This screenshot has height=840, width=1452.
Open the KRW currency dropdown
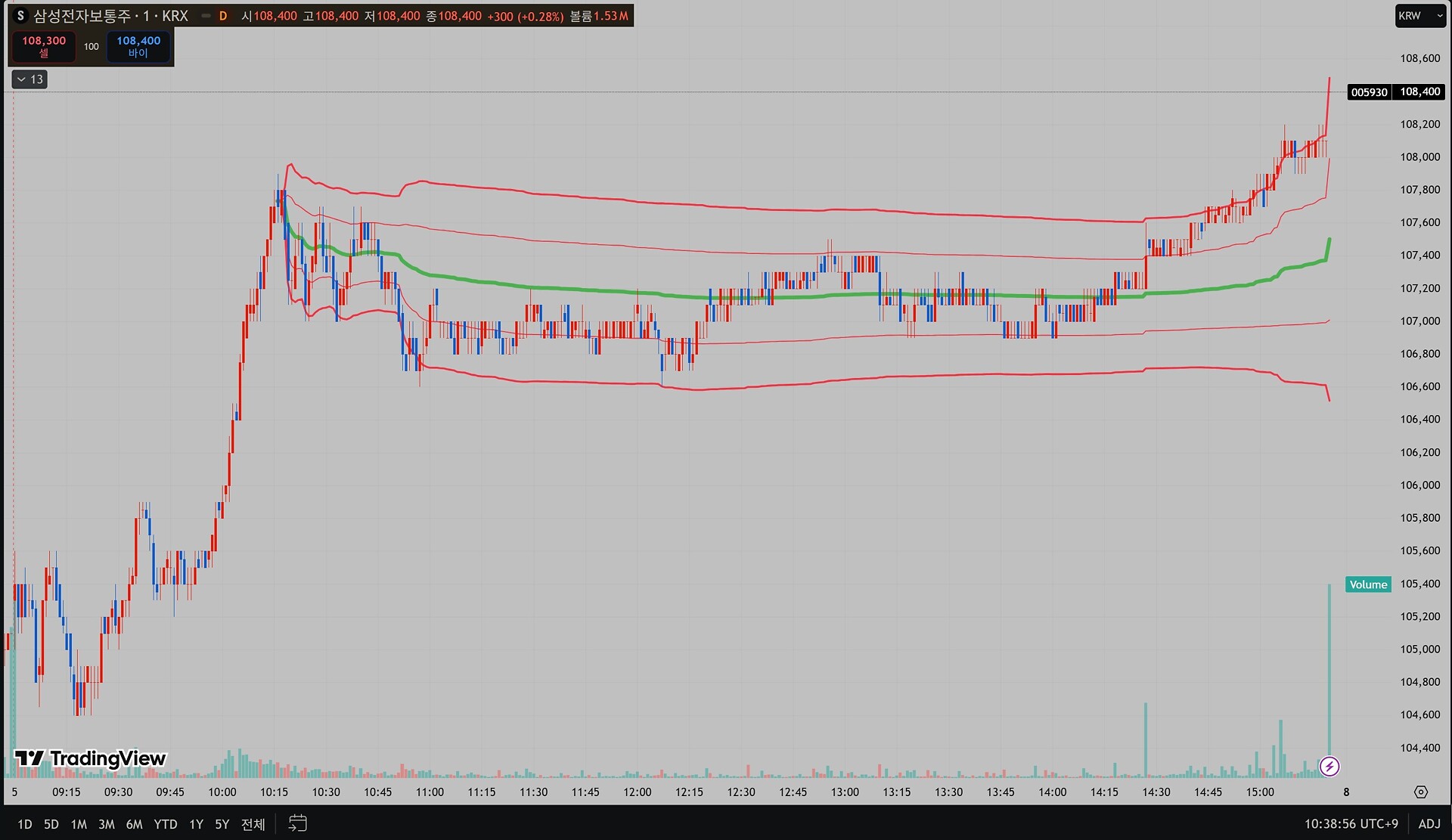pyautogui.click(x=1419, y=16)
